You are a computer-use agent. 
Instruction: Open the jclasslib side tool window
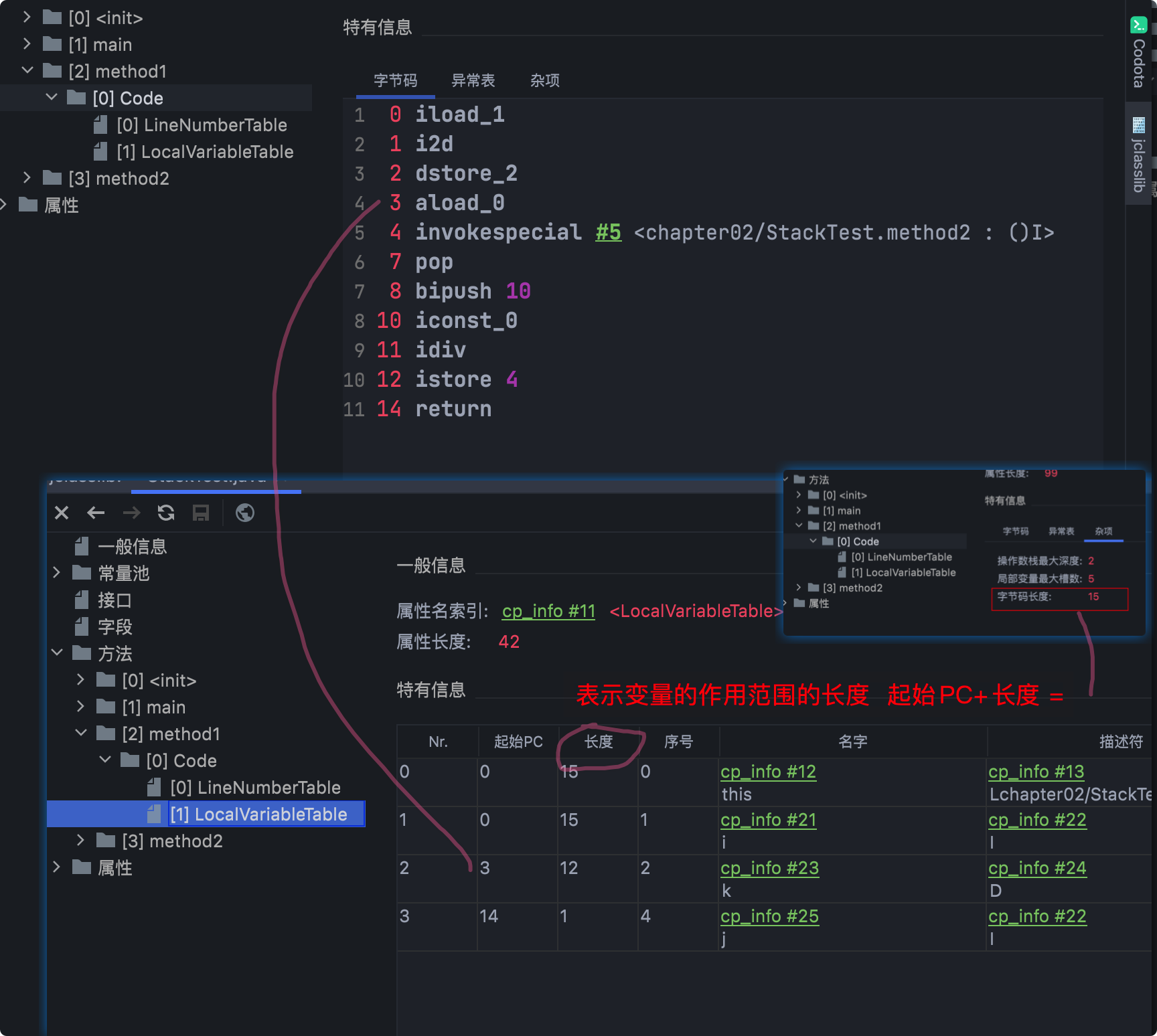click(x=1138, y=154)
